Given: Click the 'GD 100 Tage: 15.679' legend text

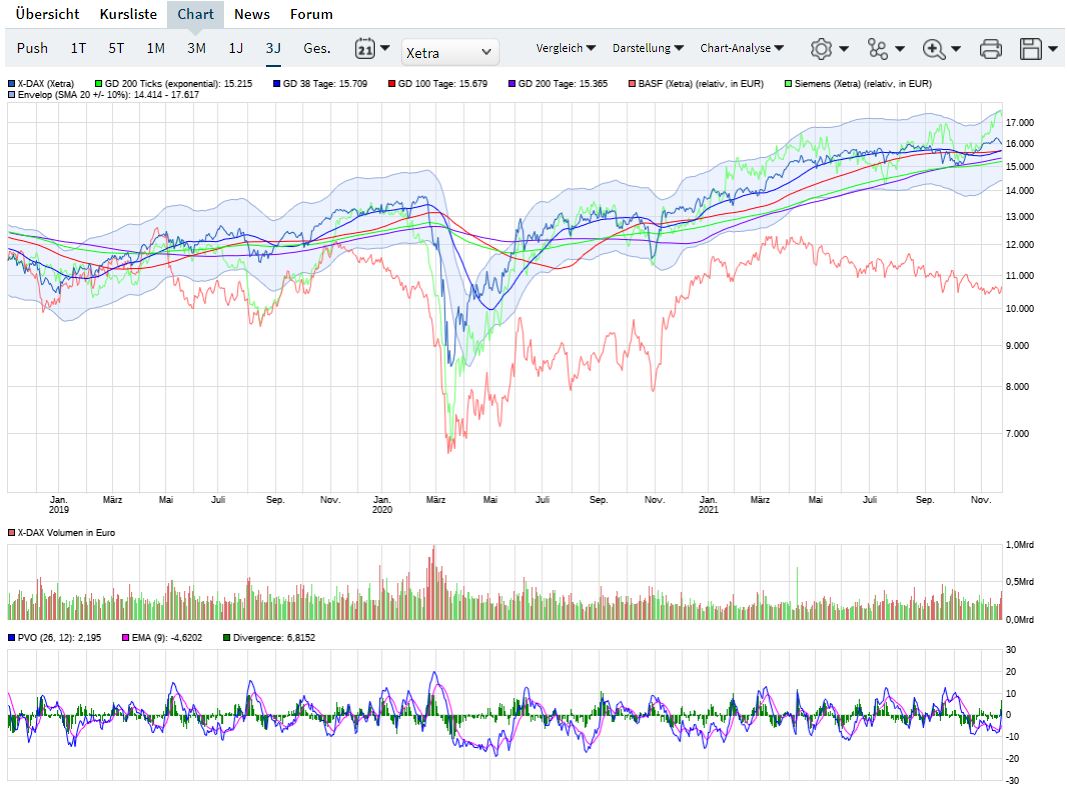Looking at the screenshot, I should click(443, 84).
